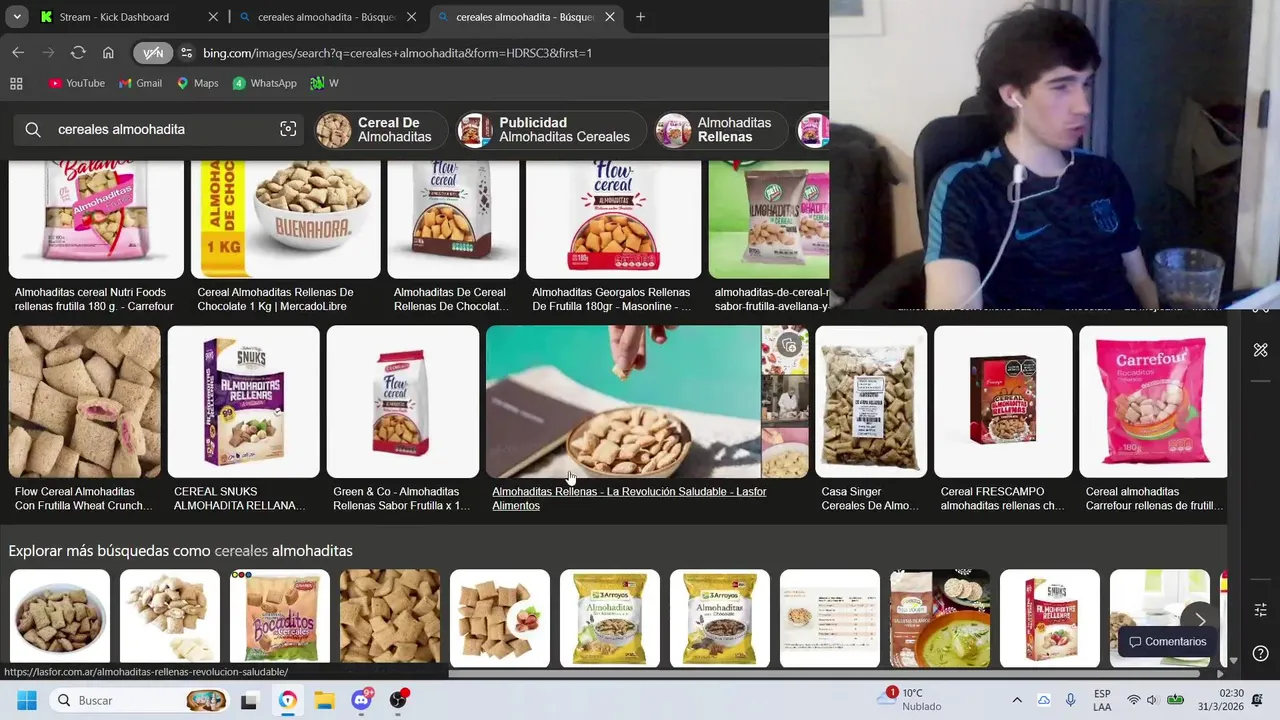Click almohaditas-de-cereal sabor-frutilla-avellana link
Viewport: 1280px width, 720px height.
click(x=771, y=299)
